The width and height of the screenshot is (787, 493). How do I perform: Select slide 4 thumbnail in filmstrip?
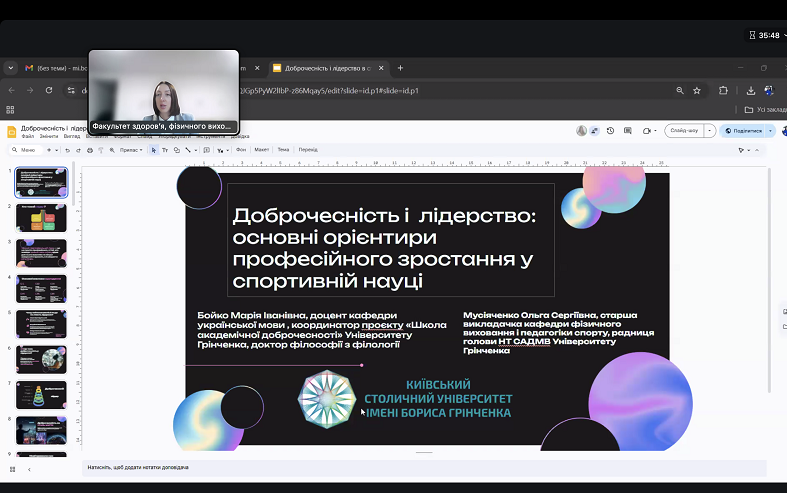coord(41,289)
